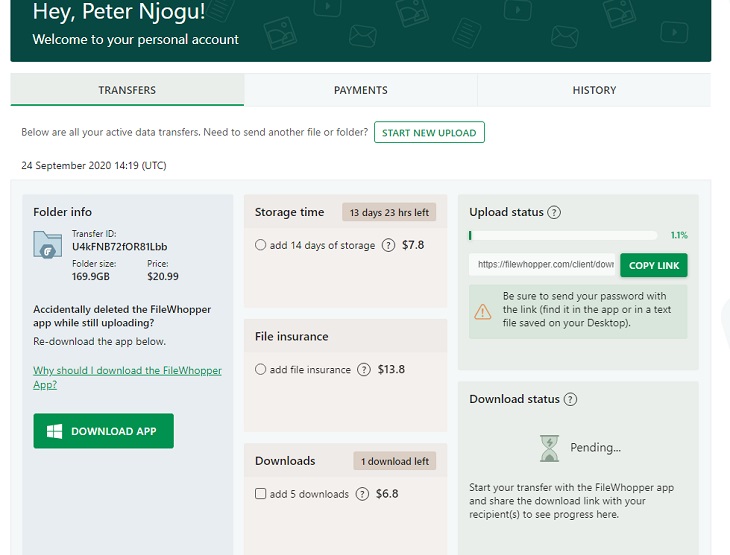Open help icon next to Download status
The width and height of the screenshot is (730, 555).
(x=570, y=399)
